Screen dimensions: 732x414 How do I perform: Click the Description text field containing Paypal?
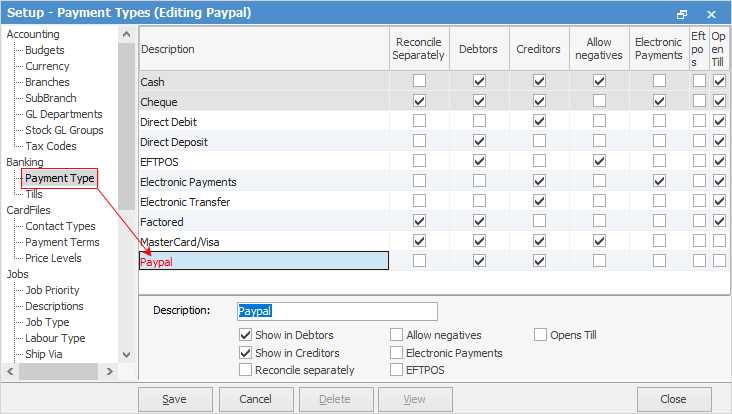pos(337,311)
